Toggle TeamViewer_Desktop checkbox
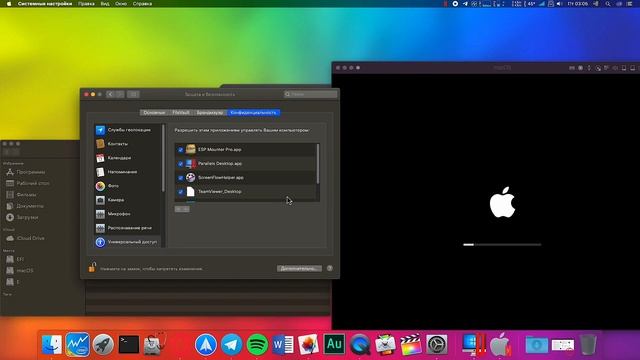 click(180, 192)
